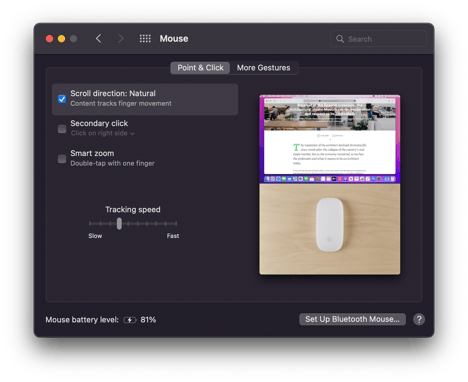This screenshot has width=468, height=382.
Task: Click Set Up Bluetooth Mouse button
Action: [x=352, y=319]
